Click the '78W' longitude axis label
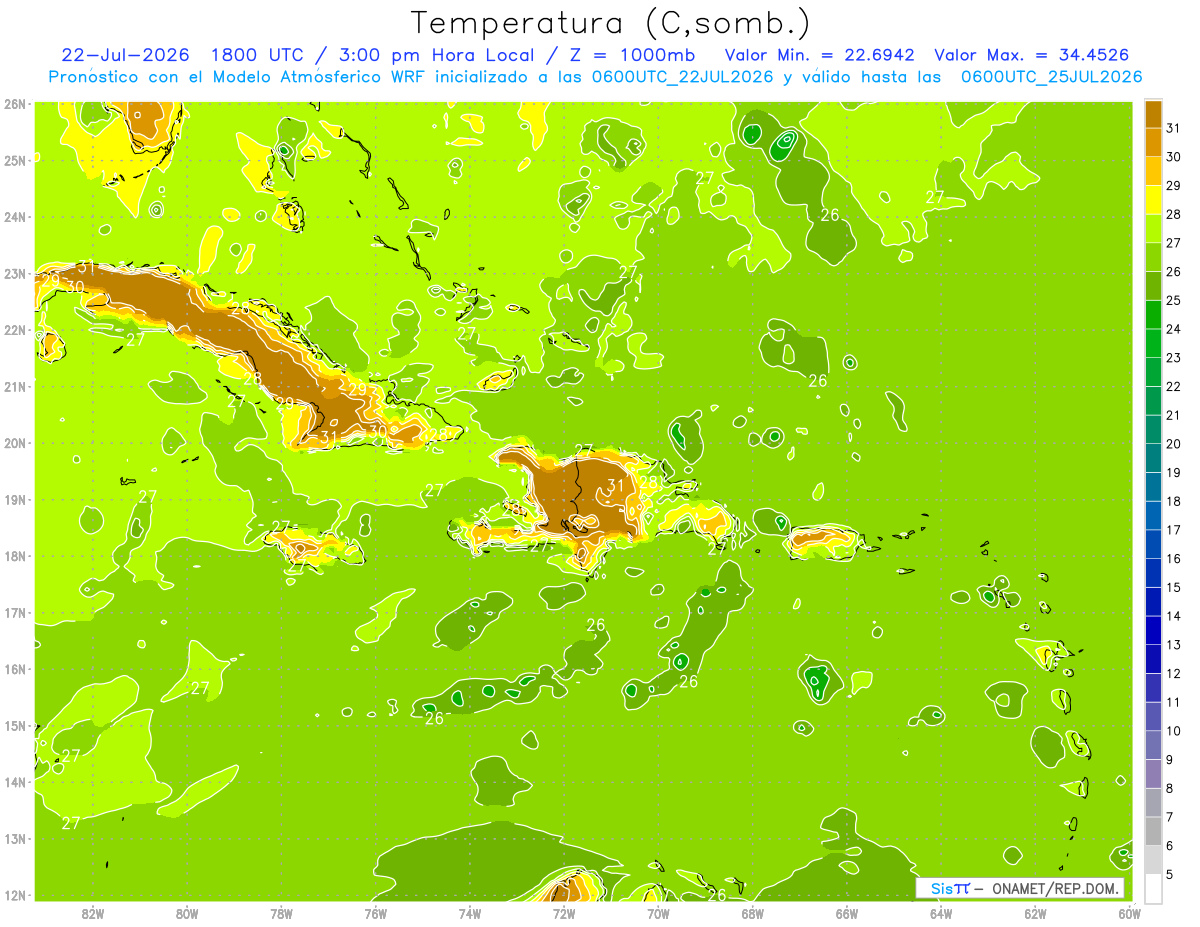 (x=281, y=913)
